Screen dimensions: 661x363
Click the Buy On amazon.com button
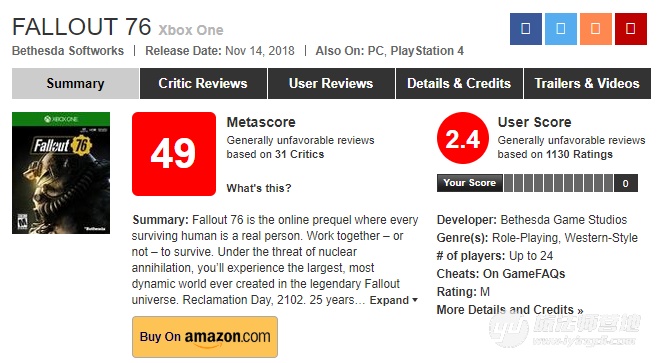(x=204, y=337)
